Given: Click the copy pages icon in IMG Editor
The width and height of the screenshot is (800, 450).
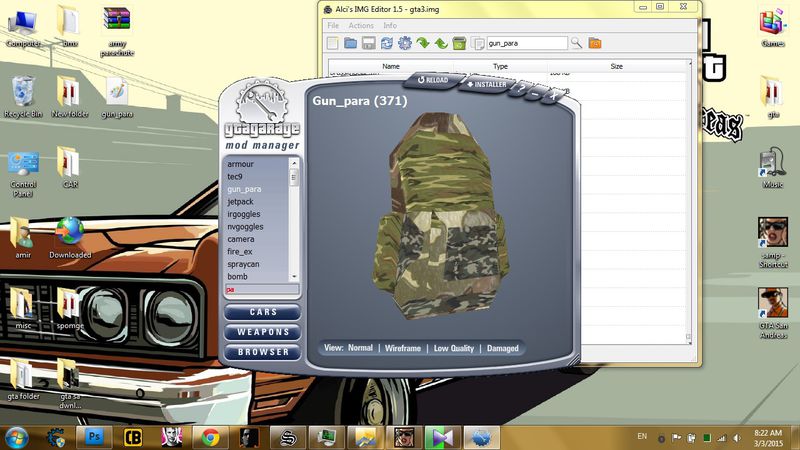Looking at the screenshot, I should click(x=478, y=43).
